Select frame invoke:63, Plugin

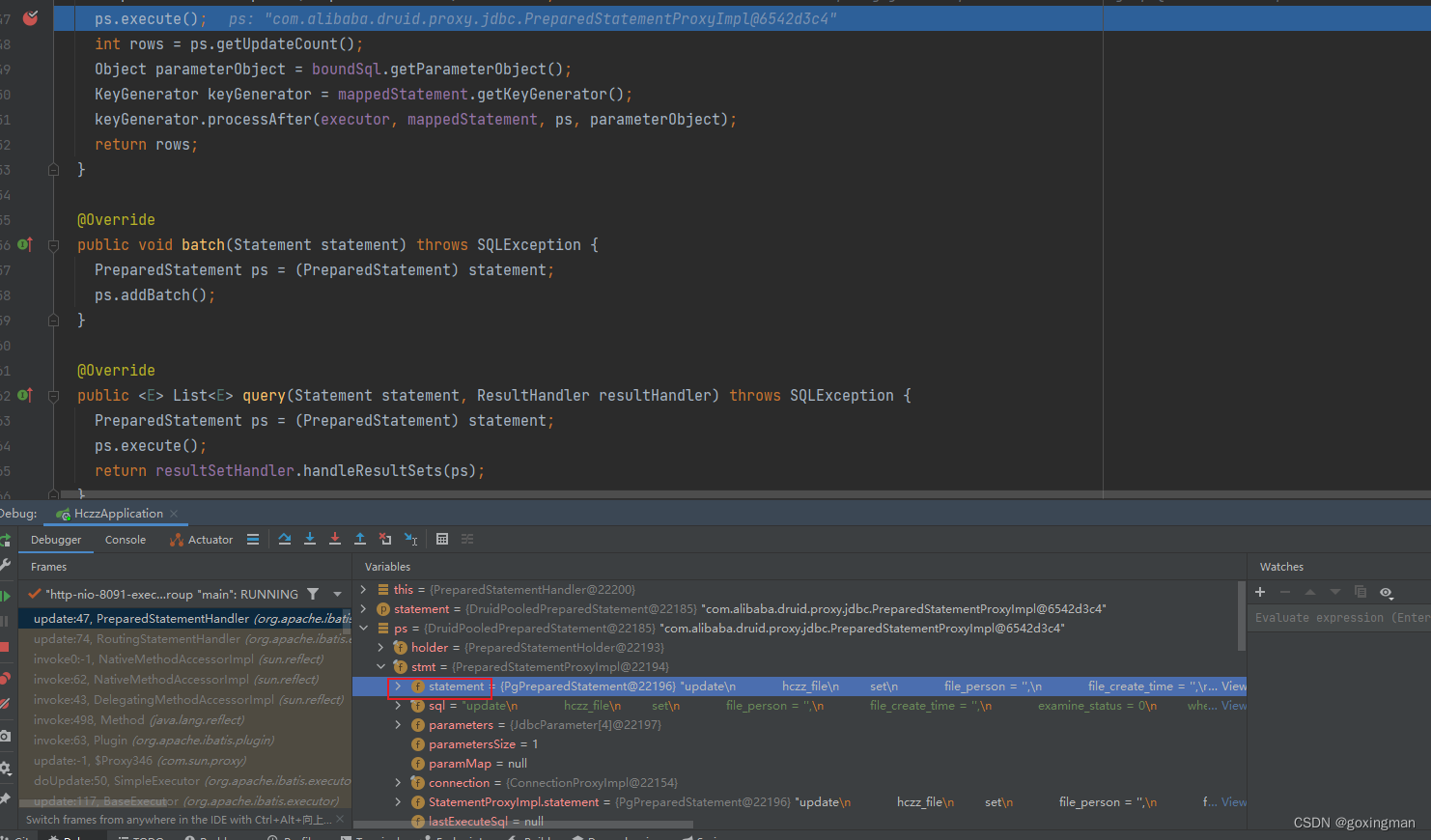[185, 741]
